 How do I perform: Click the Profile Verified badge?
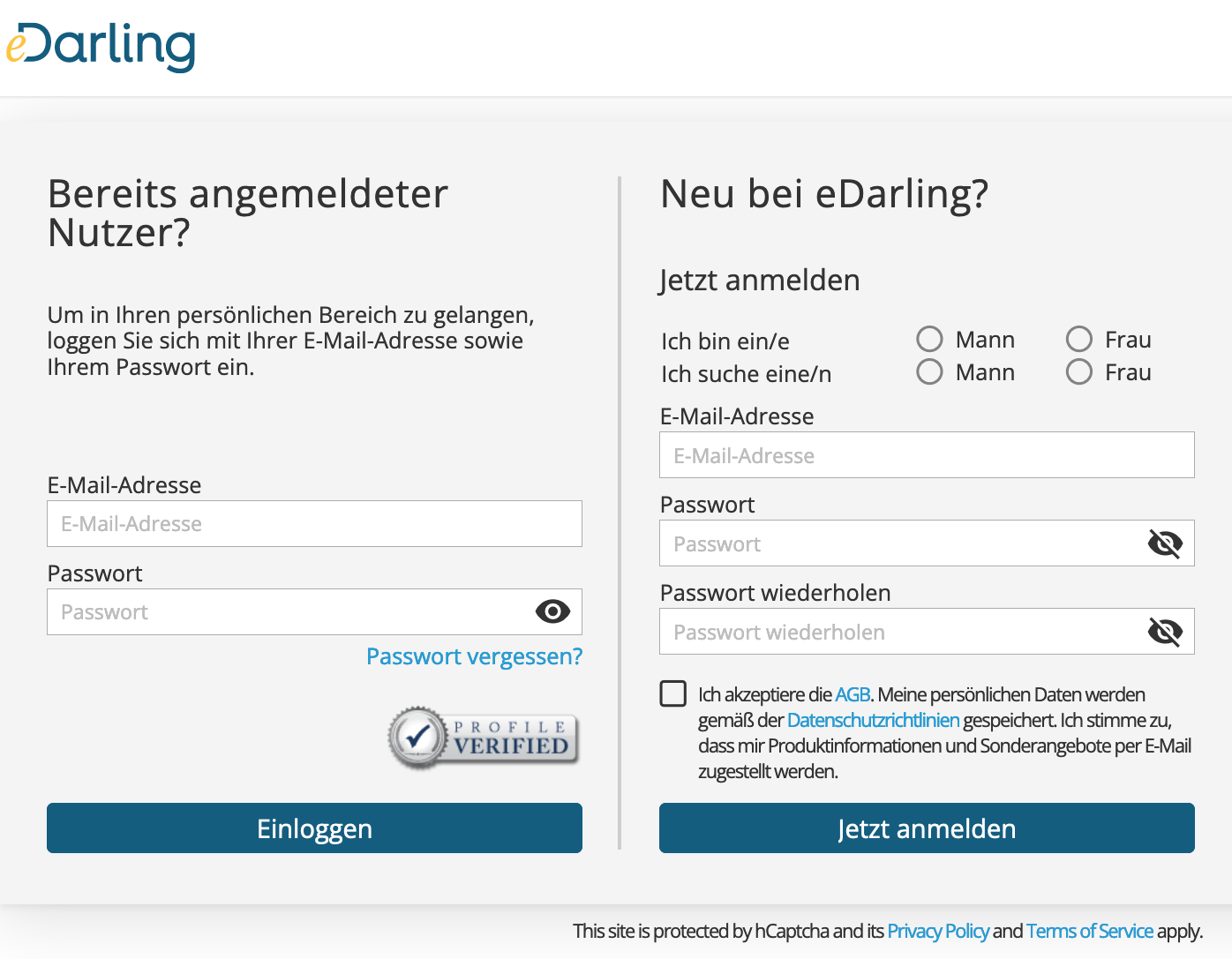tap(484, 738)
